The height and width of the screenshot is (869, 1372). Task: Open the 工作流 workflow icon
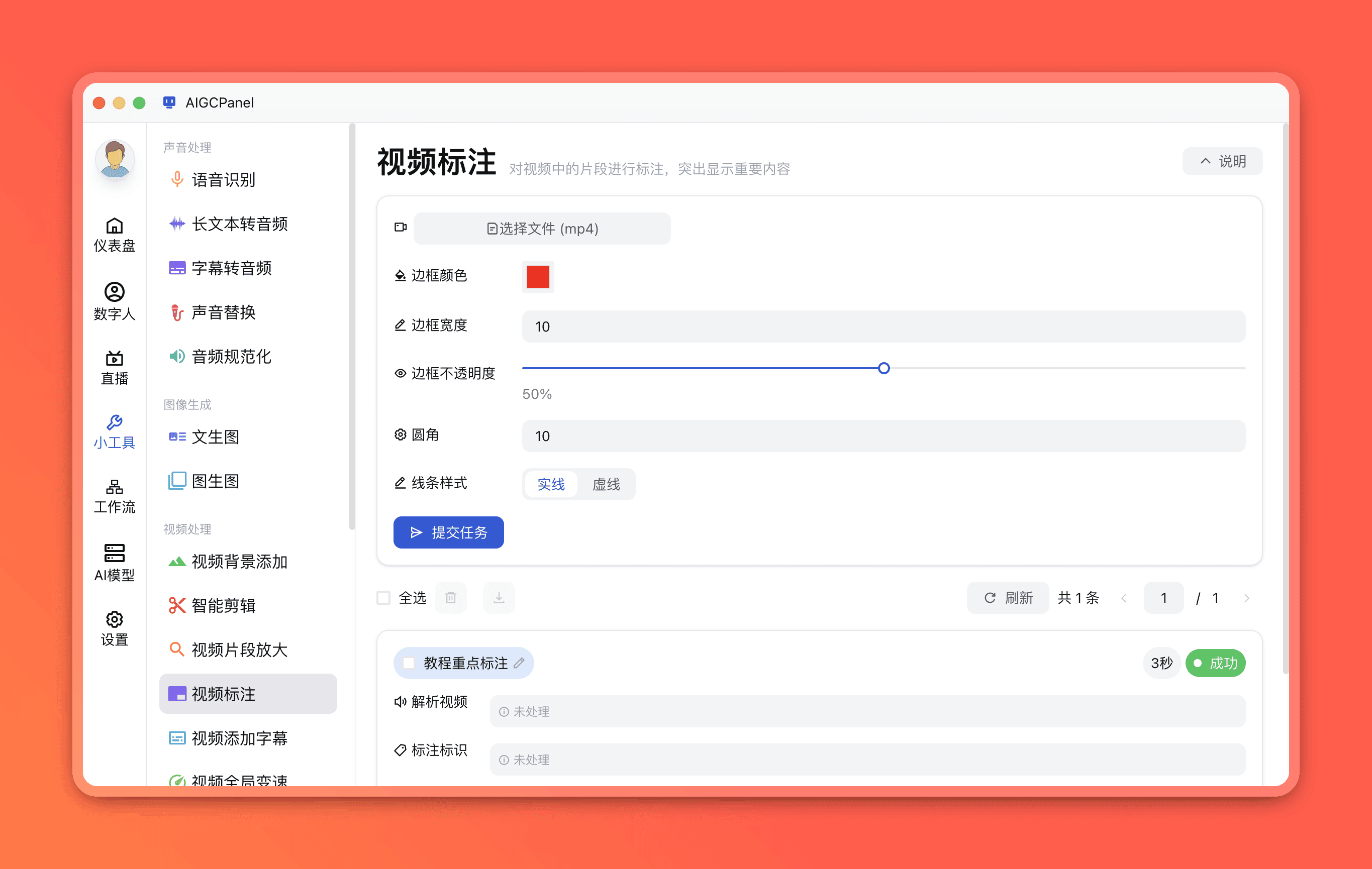[x=115, y=487]
